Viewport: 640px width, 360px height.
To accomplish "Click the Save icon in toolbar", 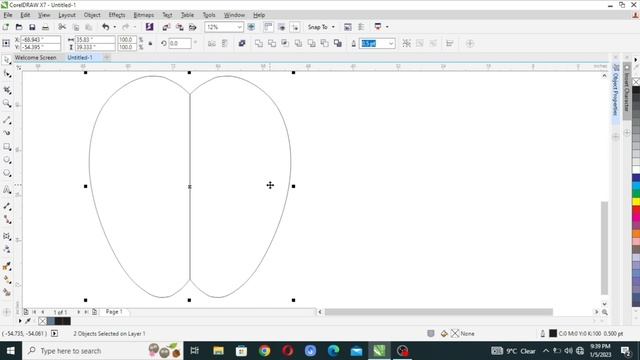I will click(32, 27).
